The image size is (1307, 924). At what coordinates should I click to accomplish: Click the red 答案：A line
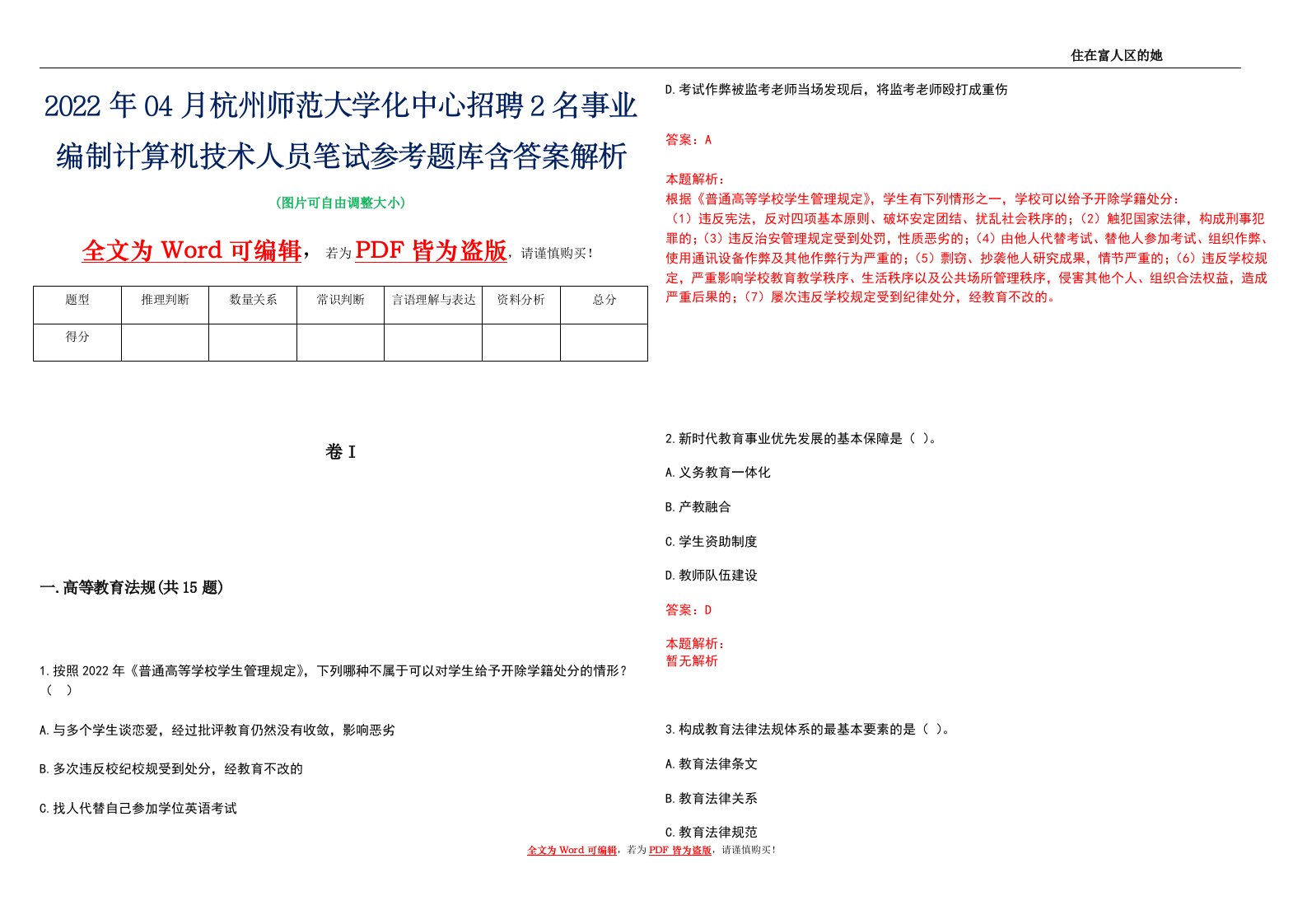[x=689, y=140]
